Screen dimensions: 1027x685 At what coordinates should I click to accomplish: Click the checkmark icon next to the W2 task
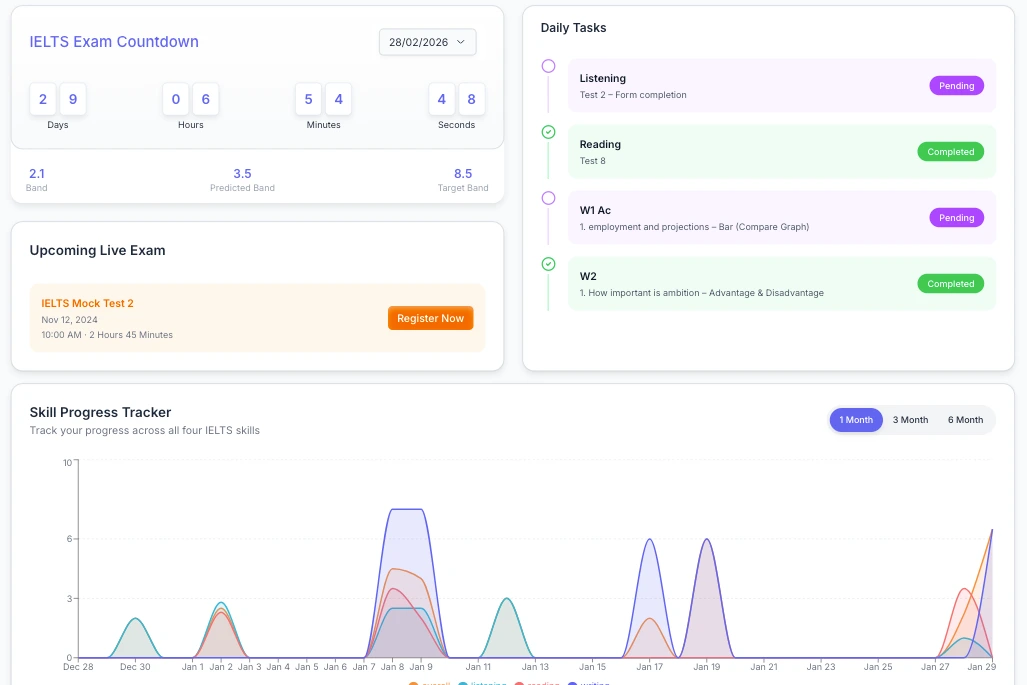click(x=547, y=264)
